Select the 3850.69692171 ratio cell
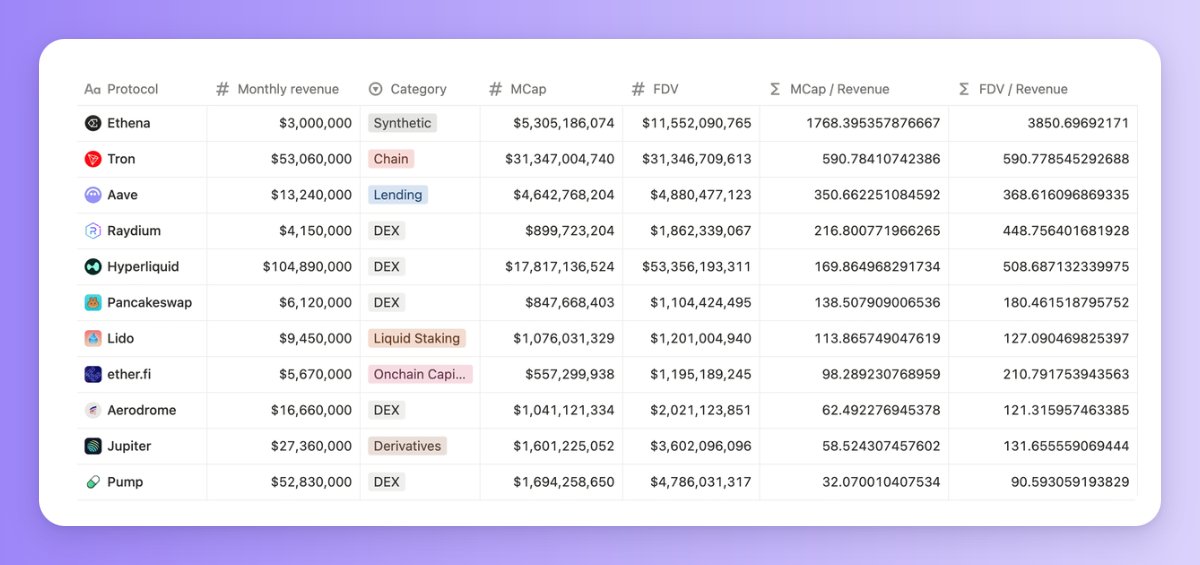This screenshot has height=565, width=1200. (1043, 123)
